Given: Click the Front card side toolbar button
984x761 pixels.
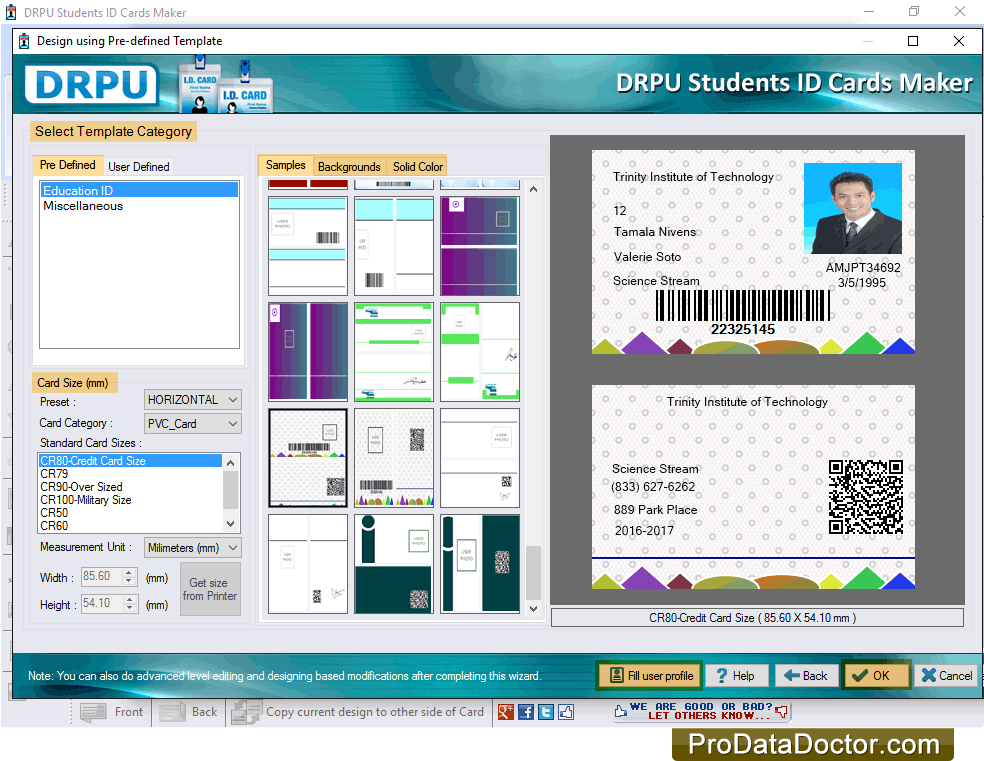Looking at the screenshot, I should [112, 712].
